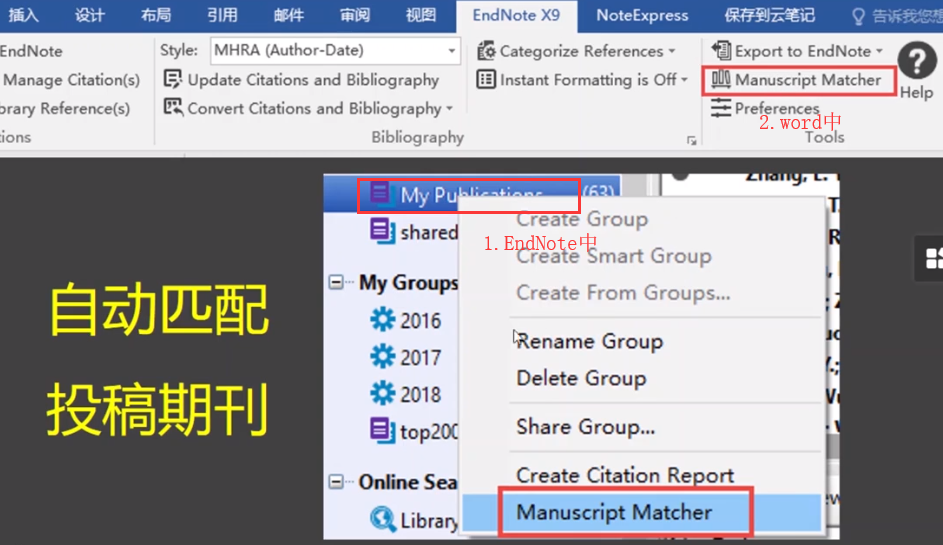Select the 2016 group label
Viewport: 943px width, 545px height.
click(420, 321)
